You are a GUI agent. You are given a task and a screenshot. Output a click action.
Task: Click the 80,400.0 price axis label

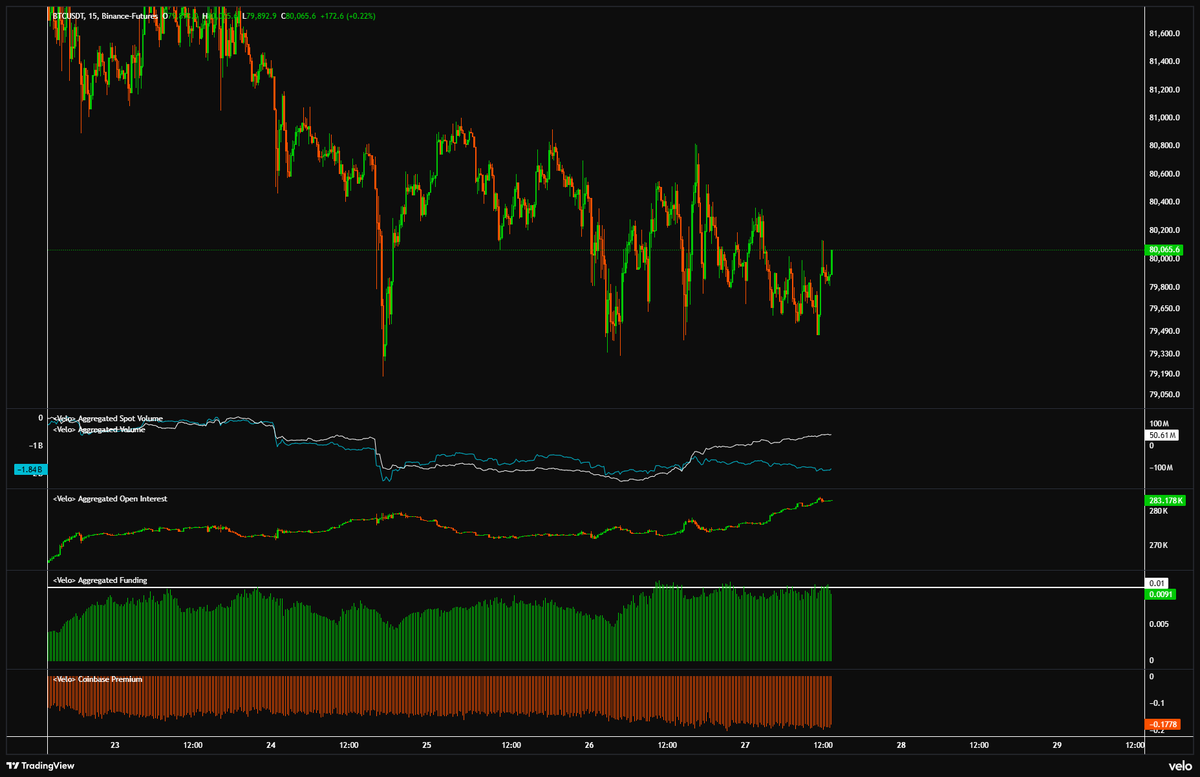pos(1166,202)
